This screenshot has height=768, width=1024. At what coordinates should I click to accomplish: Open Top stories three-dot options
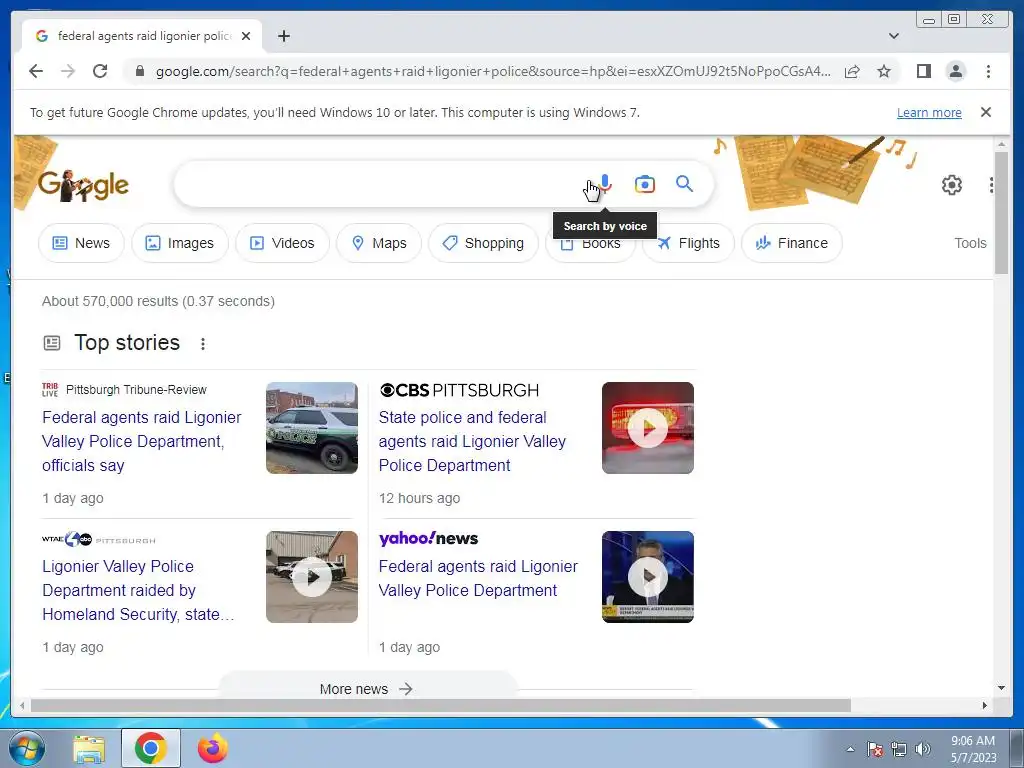(x=203, y=344)
